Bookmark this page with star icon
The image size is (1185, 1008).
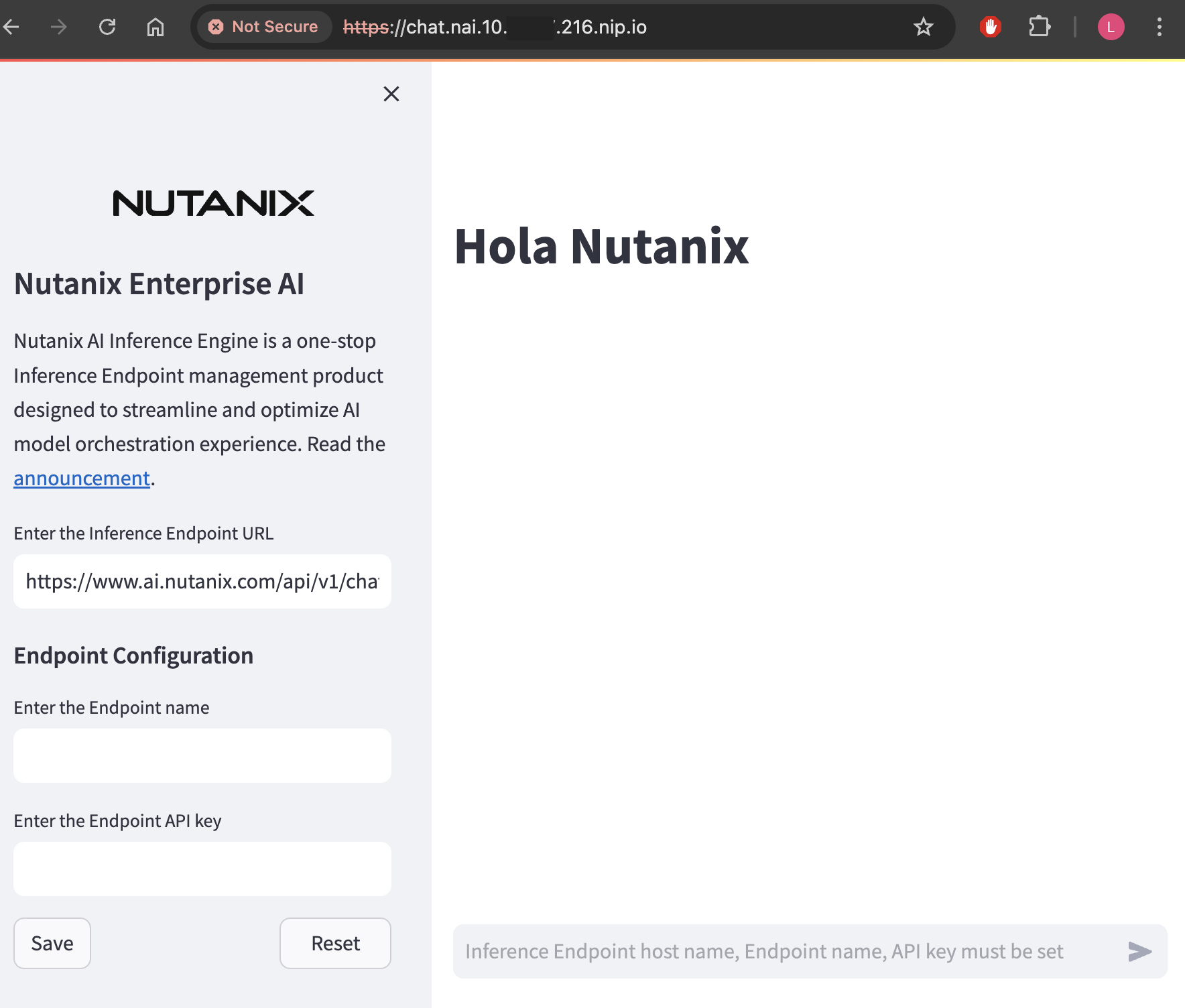click(x=924, y=27)
